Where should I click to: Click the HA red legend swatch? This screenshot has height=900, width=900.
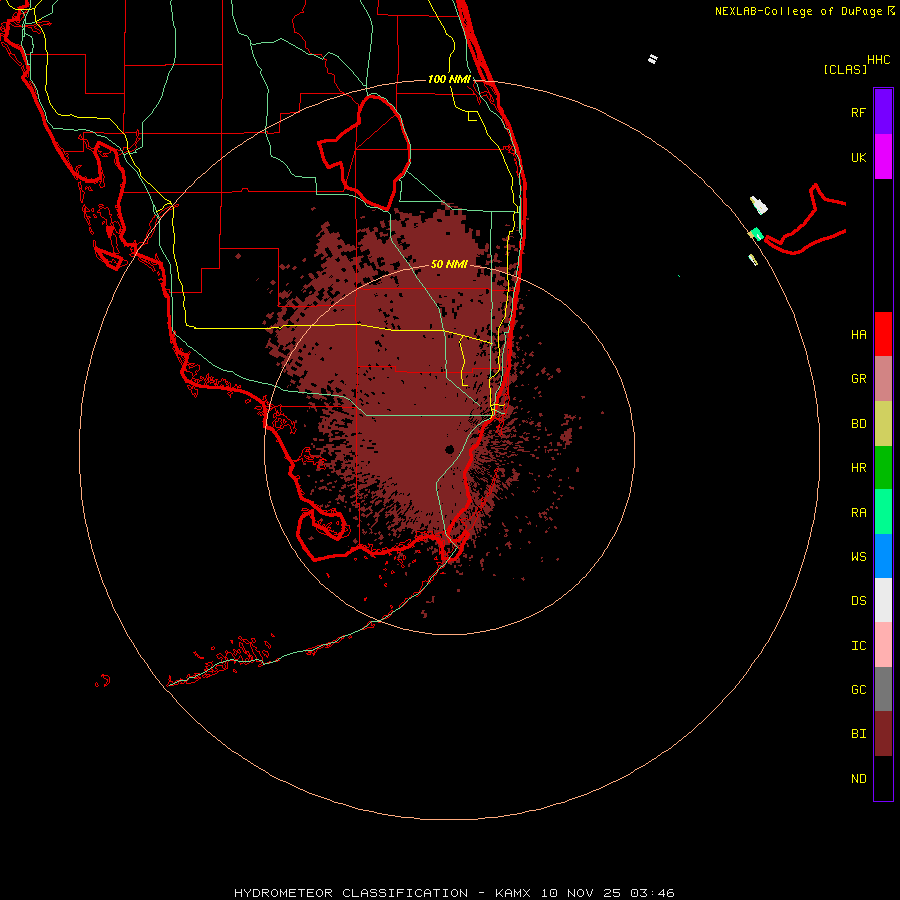point(883,334)
